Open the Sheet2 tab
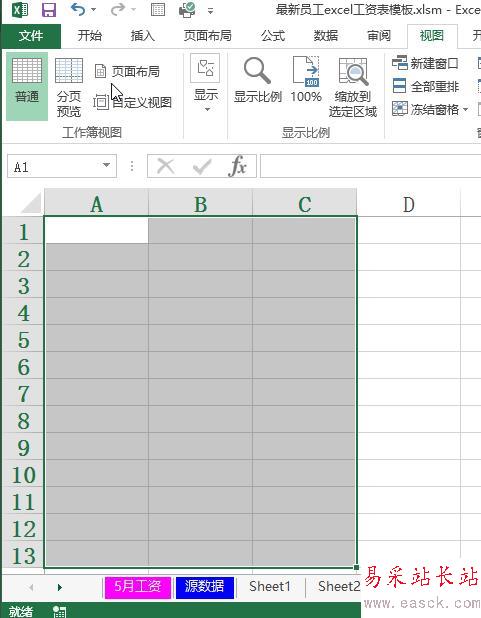481x618 pixels. pos(338,586)
